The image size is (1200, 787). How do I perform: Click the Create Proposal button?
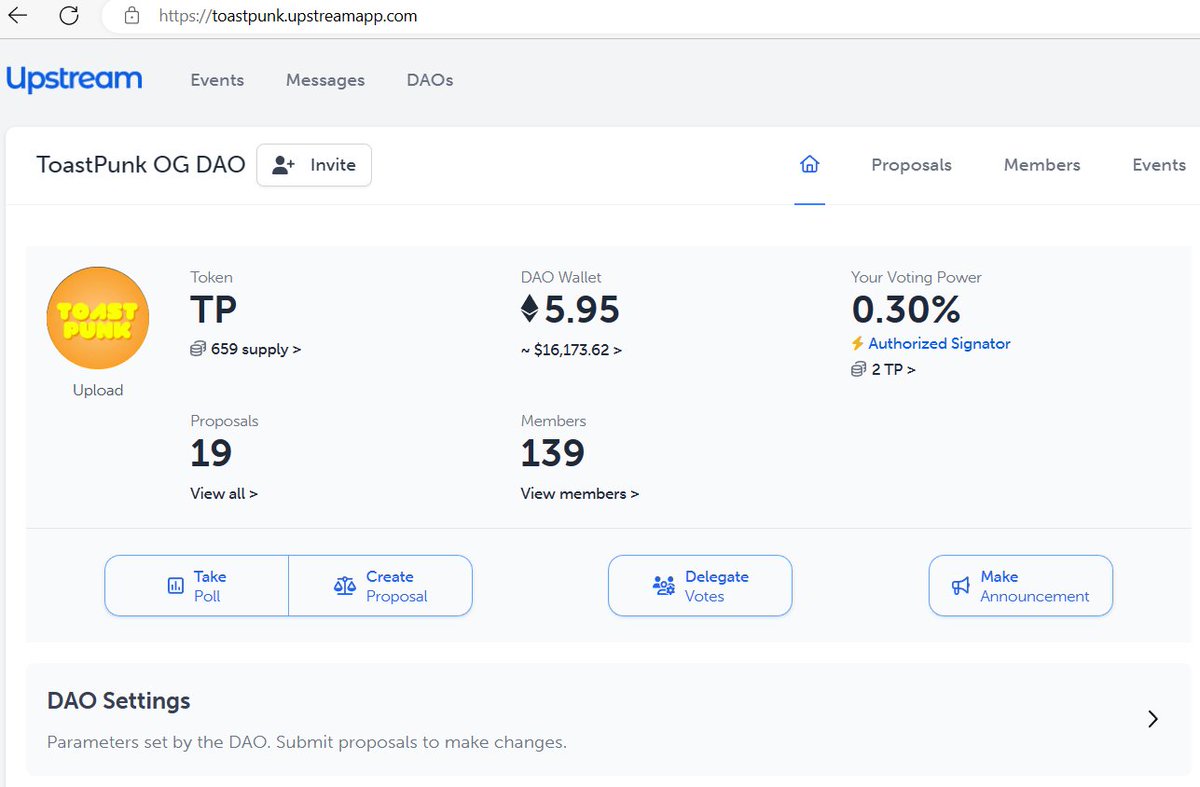click(381, 586)
